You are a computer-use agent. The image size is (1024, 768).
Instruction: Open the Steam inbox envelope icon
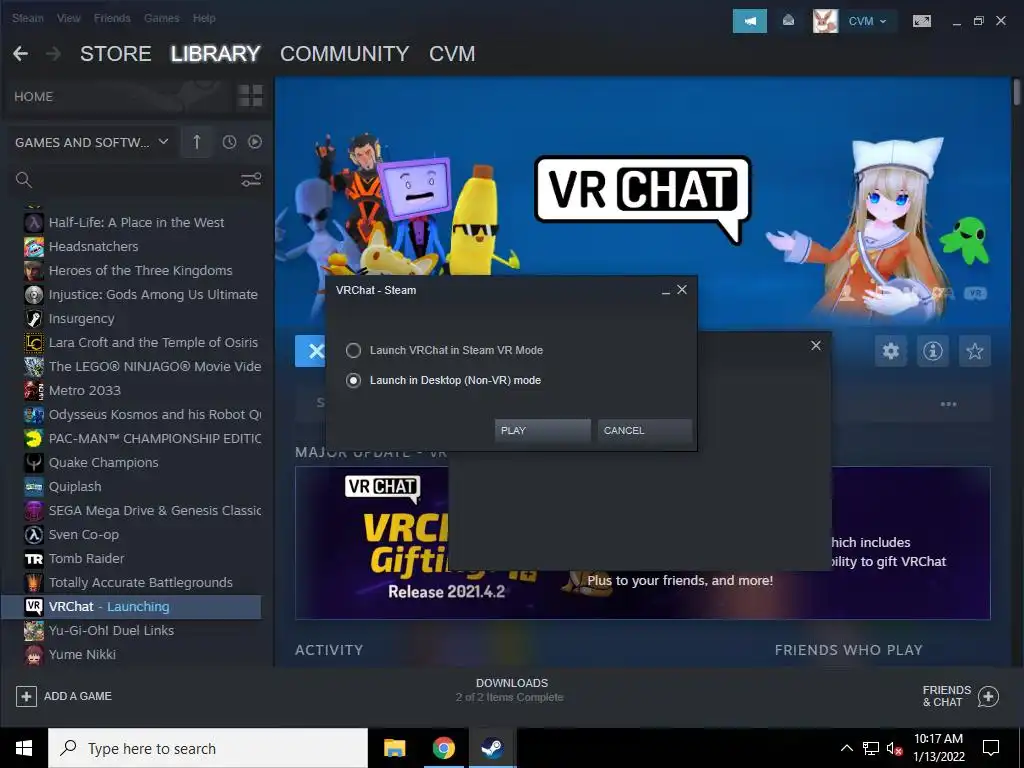pos(788,21)
